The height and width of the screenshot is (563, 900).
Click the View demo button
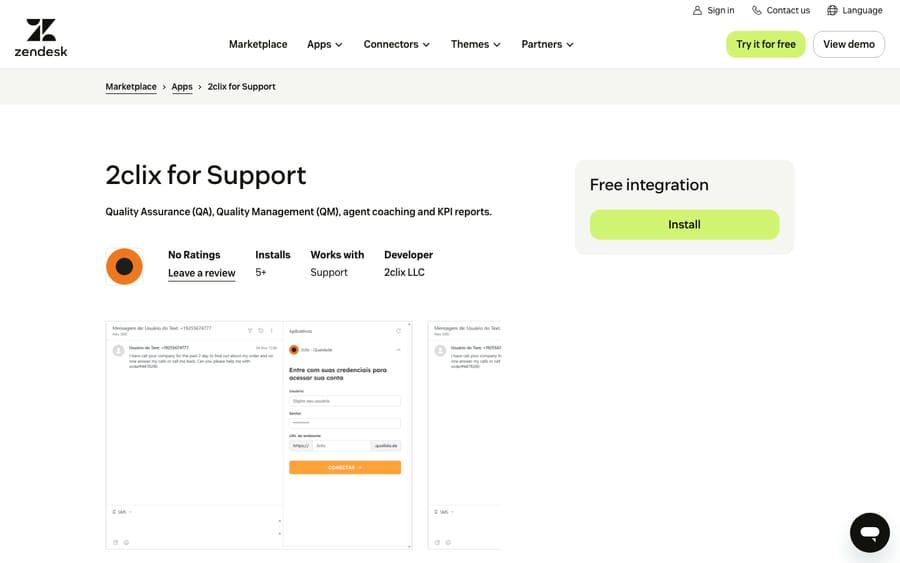pos(848,44)
